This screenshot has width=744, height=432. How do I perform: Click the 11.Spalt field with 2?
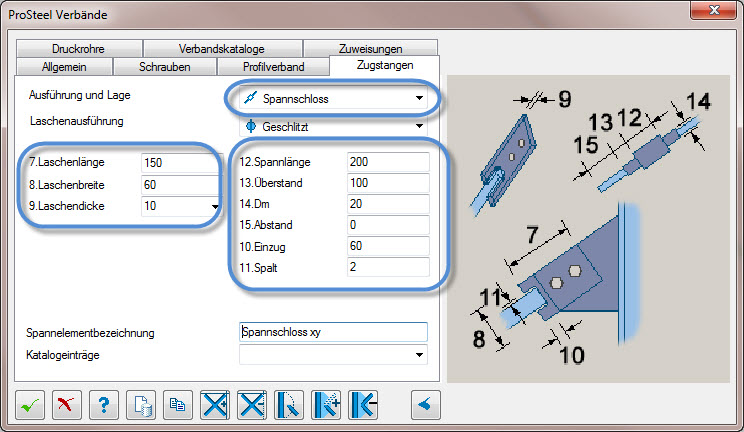[388, 267]
